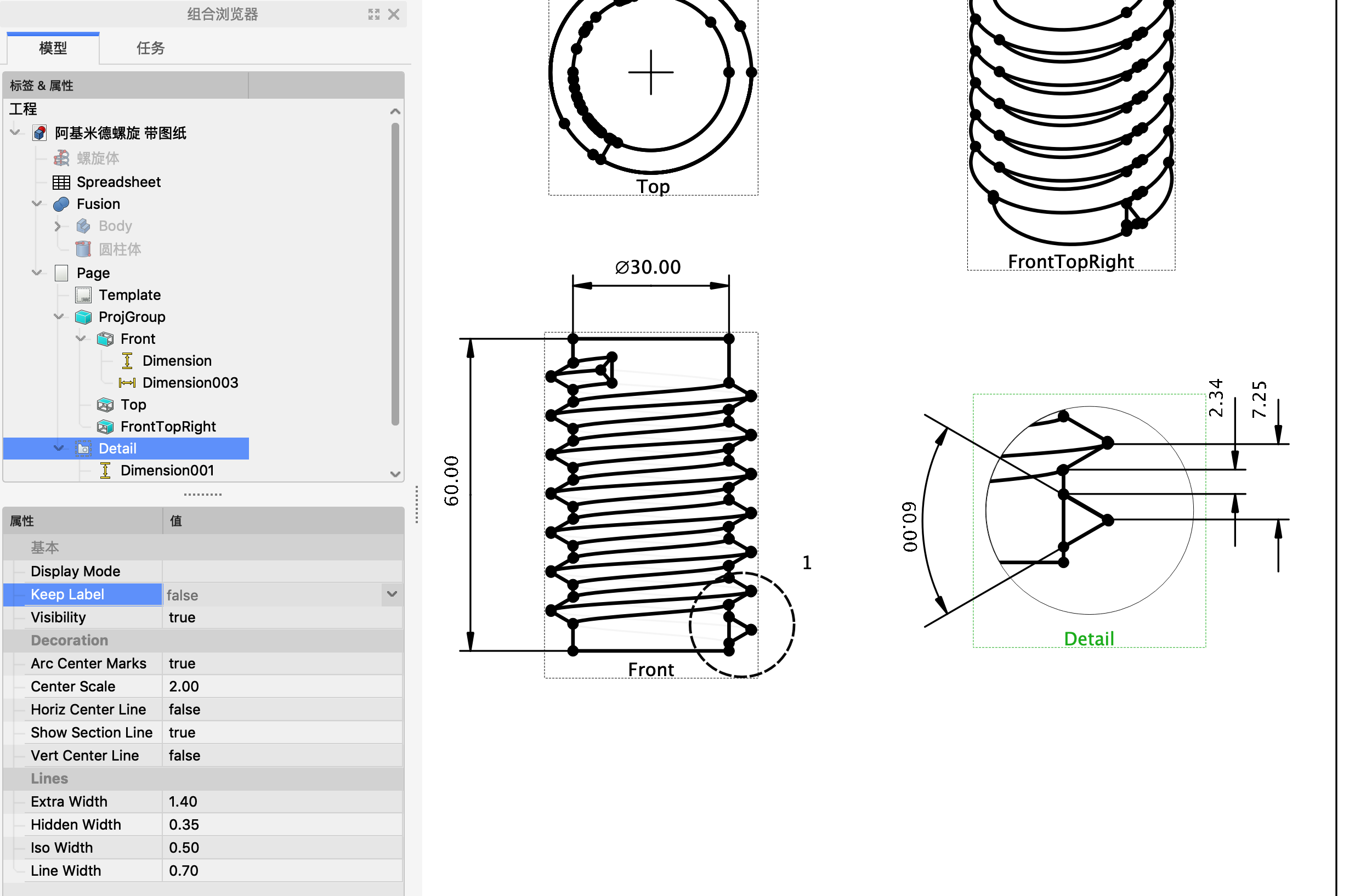Expand the Body tree node
The width and height of the screenshot is (1349, 896).
[58, 226]
